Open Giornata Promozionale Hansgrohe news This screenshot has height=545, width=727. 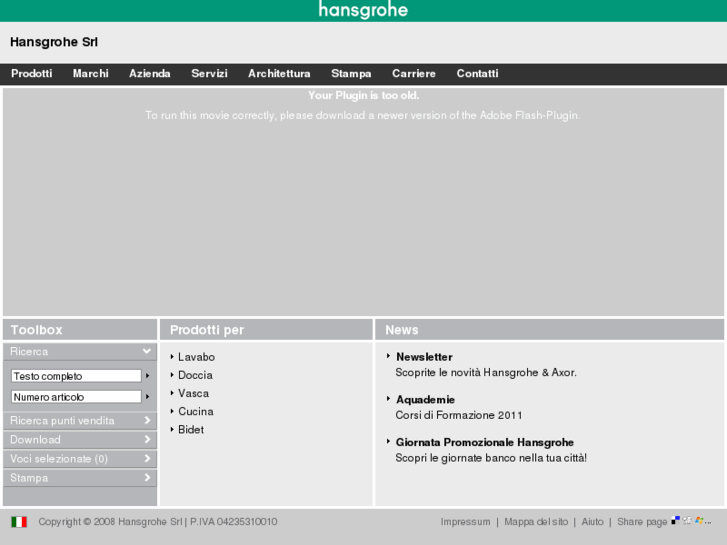[485, 442]
